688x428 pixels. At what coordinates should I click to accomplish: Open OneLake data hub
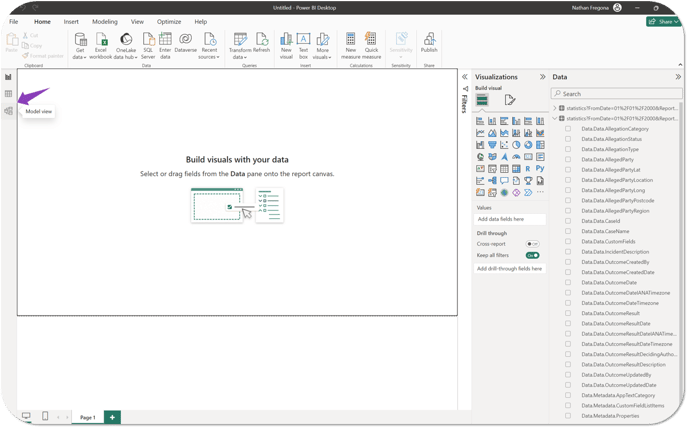pyautogui.click(x=126, y=46)
